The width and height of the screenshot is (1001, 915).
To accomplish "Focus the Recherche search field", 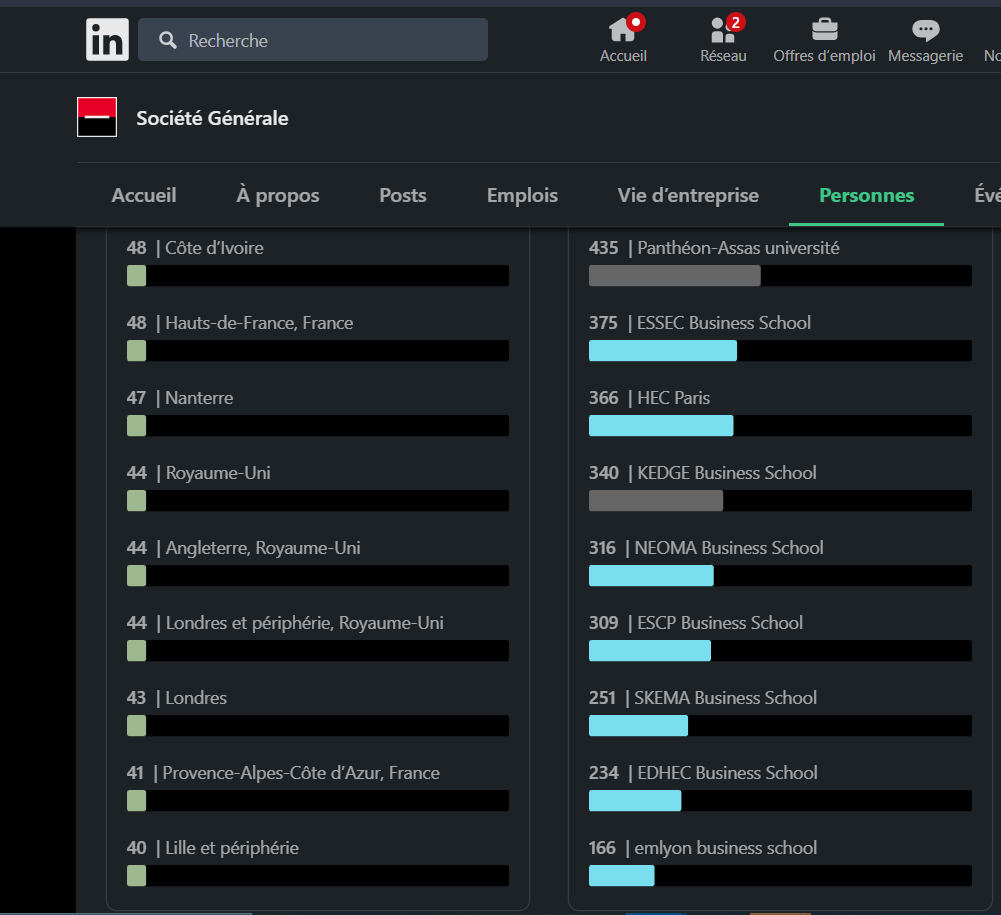I will [x=313, y=40].
